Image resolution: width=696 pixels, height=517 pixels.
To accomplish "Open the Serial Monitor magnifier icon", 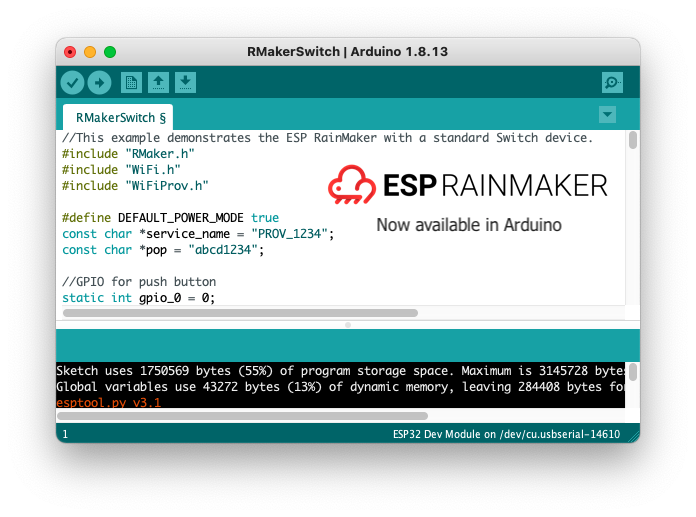I will 613,83.
